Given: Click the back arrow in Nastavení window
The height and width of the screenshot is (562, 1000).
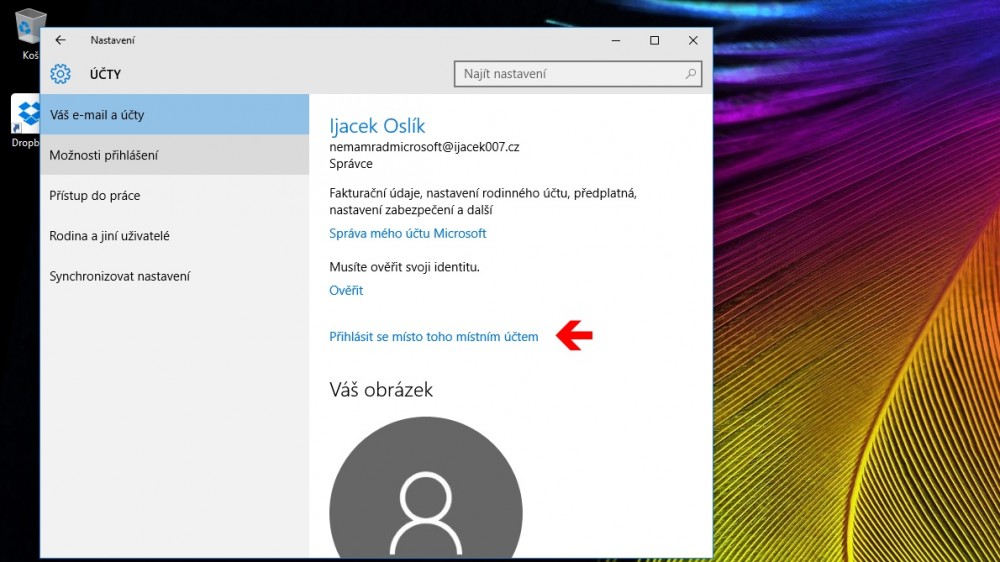Looking at the screenshot, I should point(60,40).
